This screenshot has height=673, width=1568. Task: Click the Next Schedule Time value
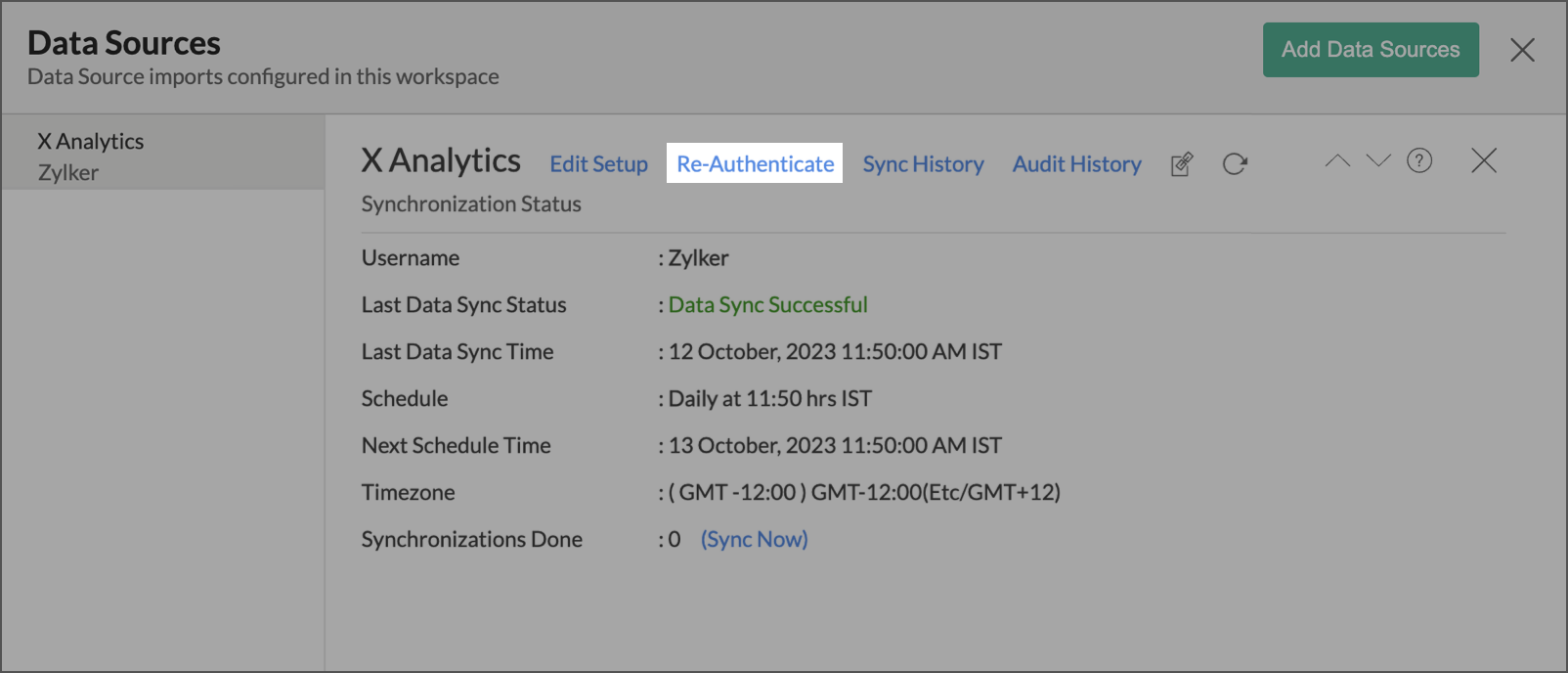(x=835, y=446)
